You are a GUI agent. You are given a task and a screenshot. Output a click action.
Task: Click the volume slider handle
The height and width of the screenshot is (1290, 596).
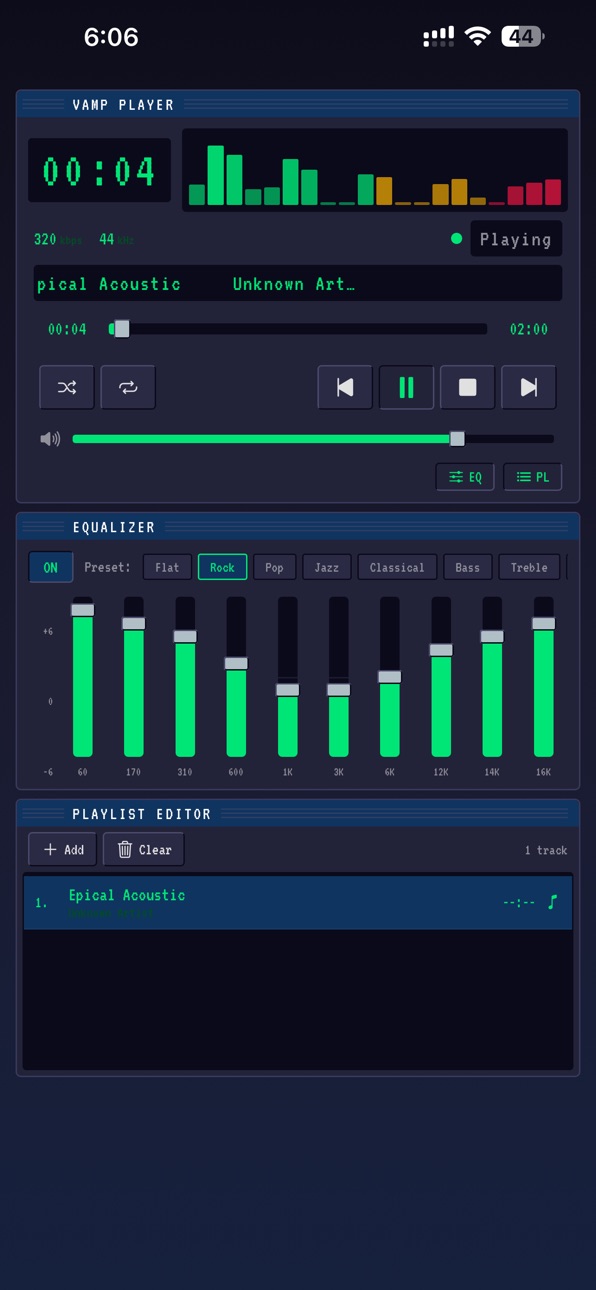(x=457, y=439)
